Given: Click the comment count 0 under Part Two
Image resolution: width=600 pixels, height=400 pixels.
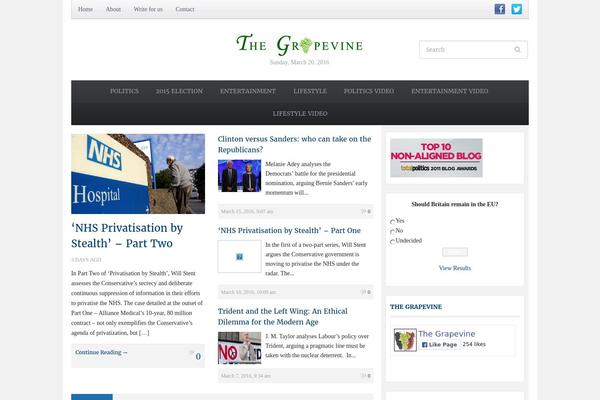Looking at the screenshot, I should click(198, 356).
